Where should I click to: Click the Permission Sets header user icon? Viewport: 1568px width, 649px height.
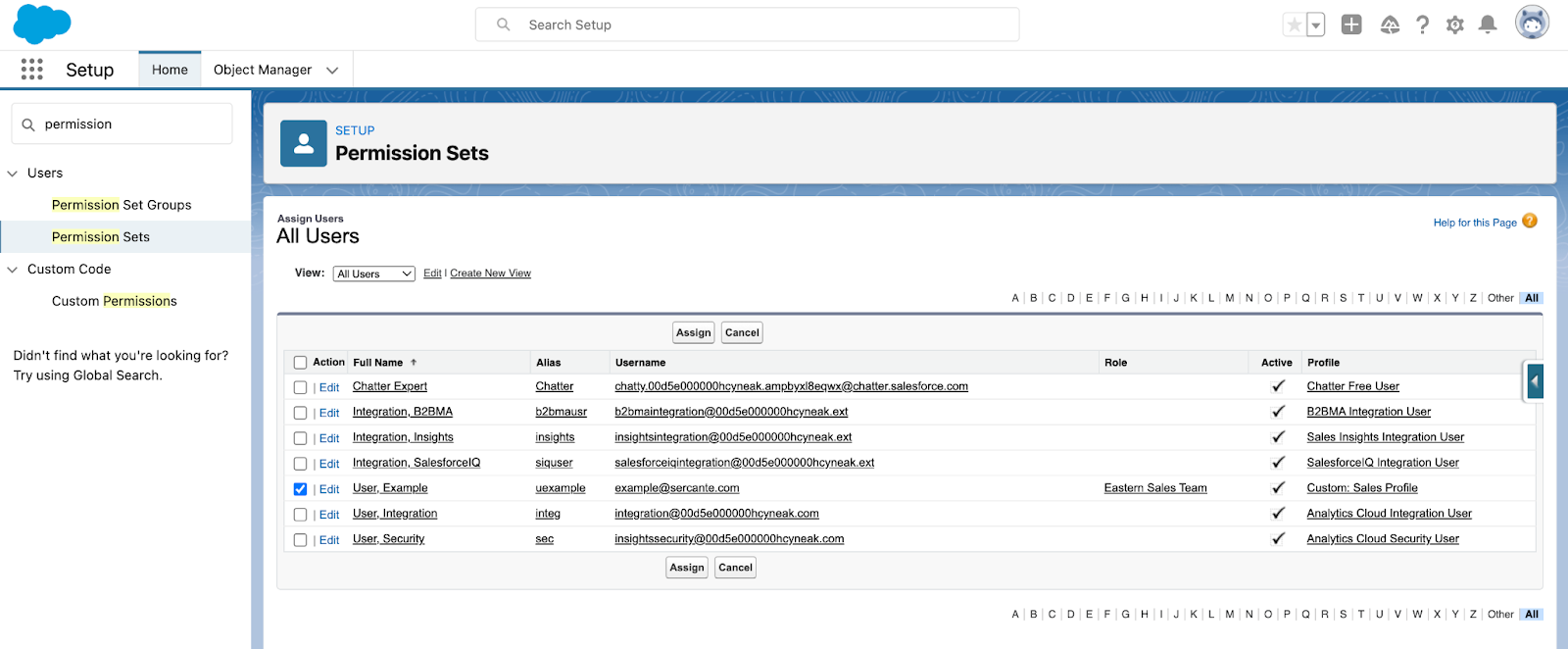pyautogui.click(x=304, y=144)
